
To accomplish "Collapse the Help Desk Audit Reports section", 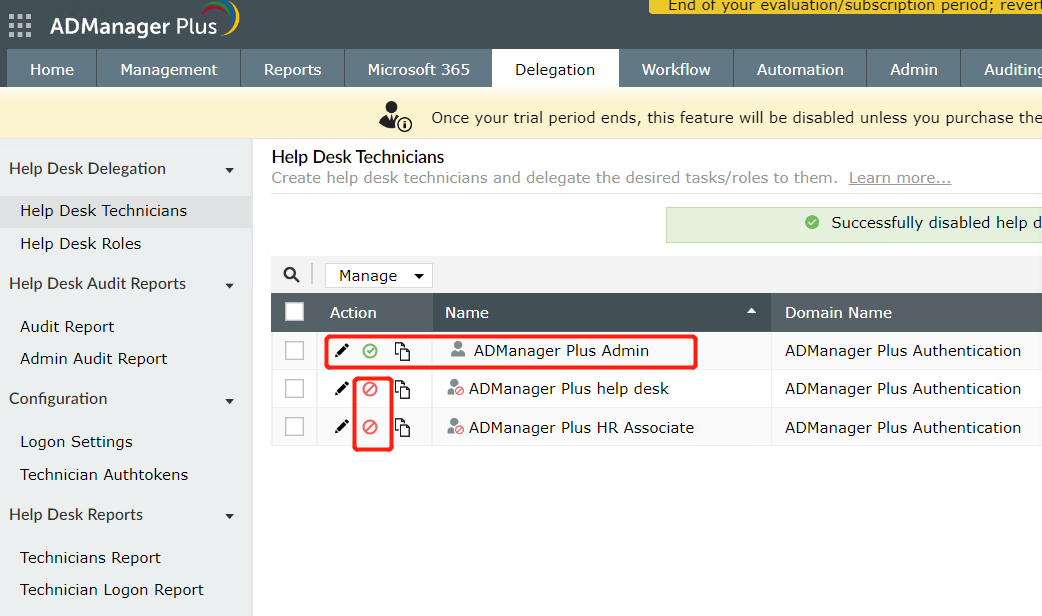I will pos(229,285).
